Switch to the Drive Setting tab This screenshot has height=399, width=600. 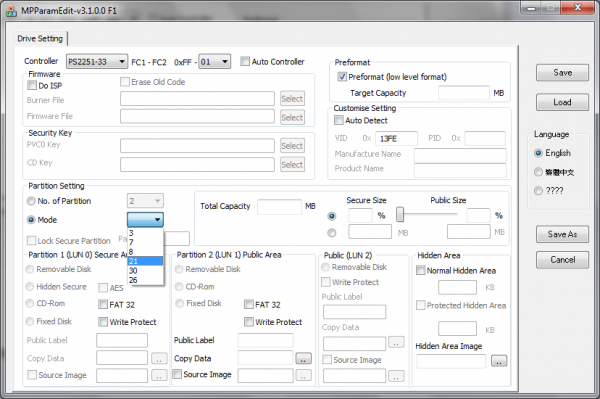pos(40,39)
